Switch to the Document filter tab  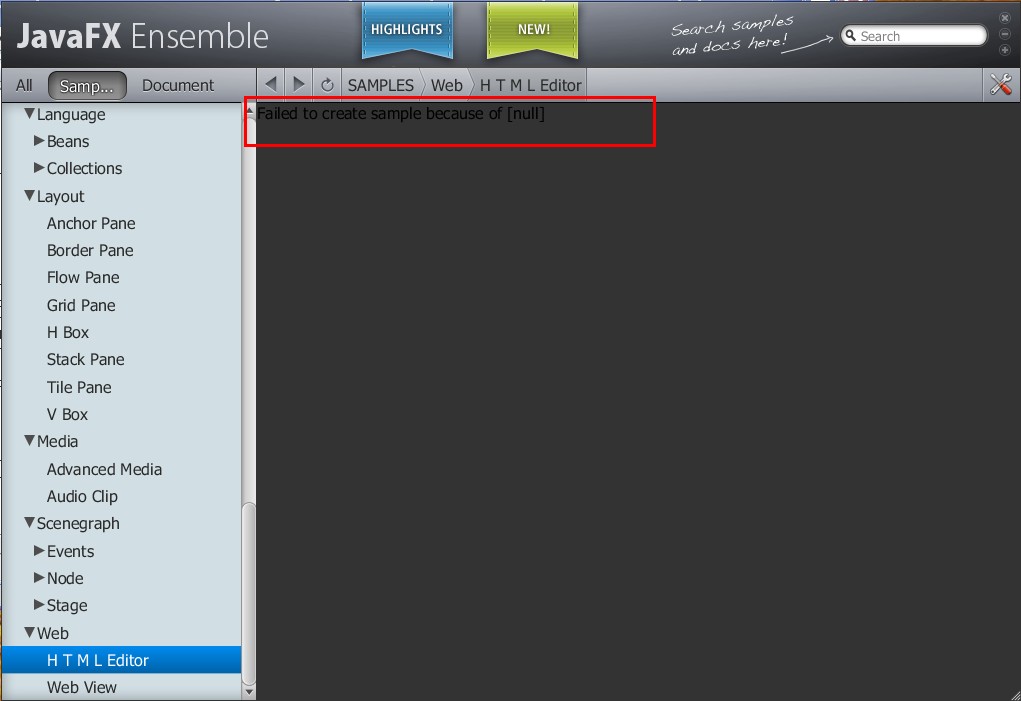[x=178, y=85]
